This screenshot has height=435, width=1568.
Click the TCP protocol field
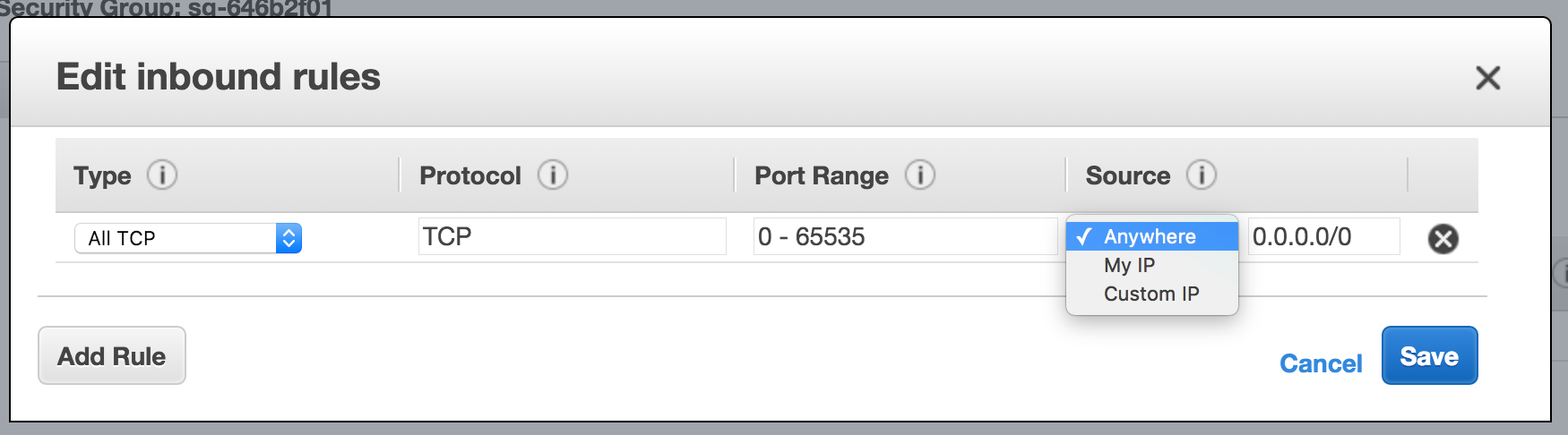pos(572,236)
